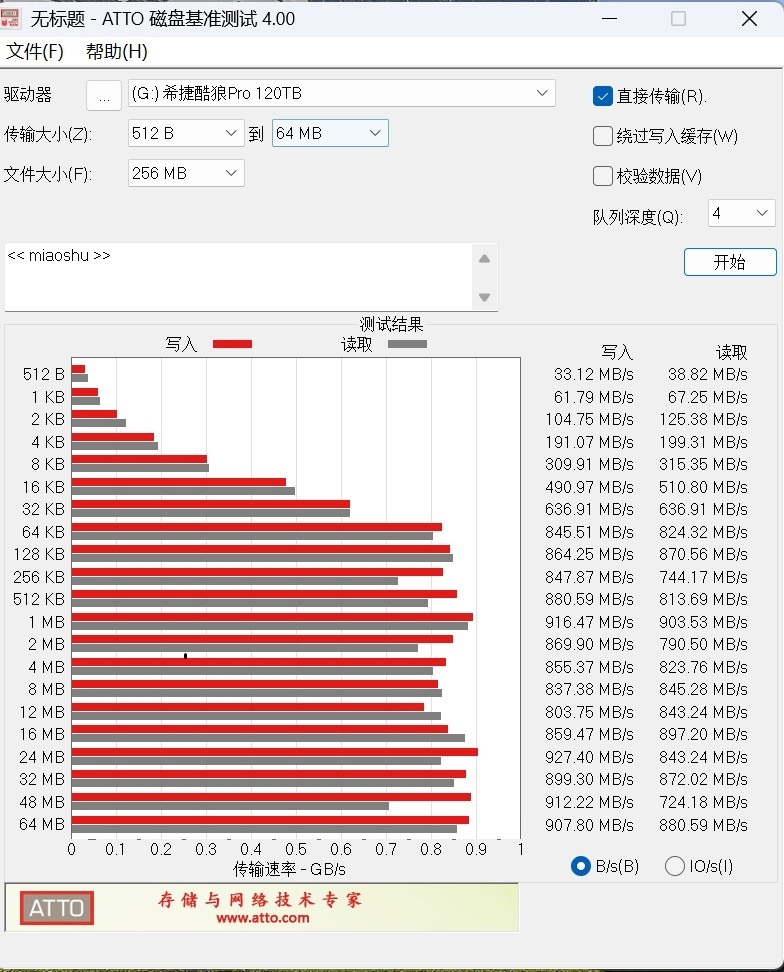
Task: Open the 文件(F) menu
Action: pos(35,51)
